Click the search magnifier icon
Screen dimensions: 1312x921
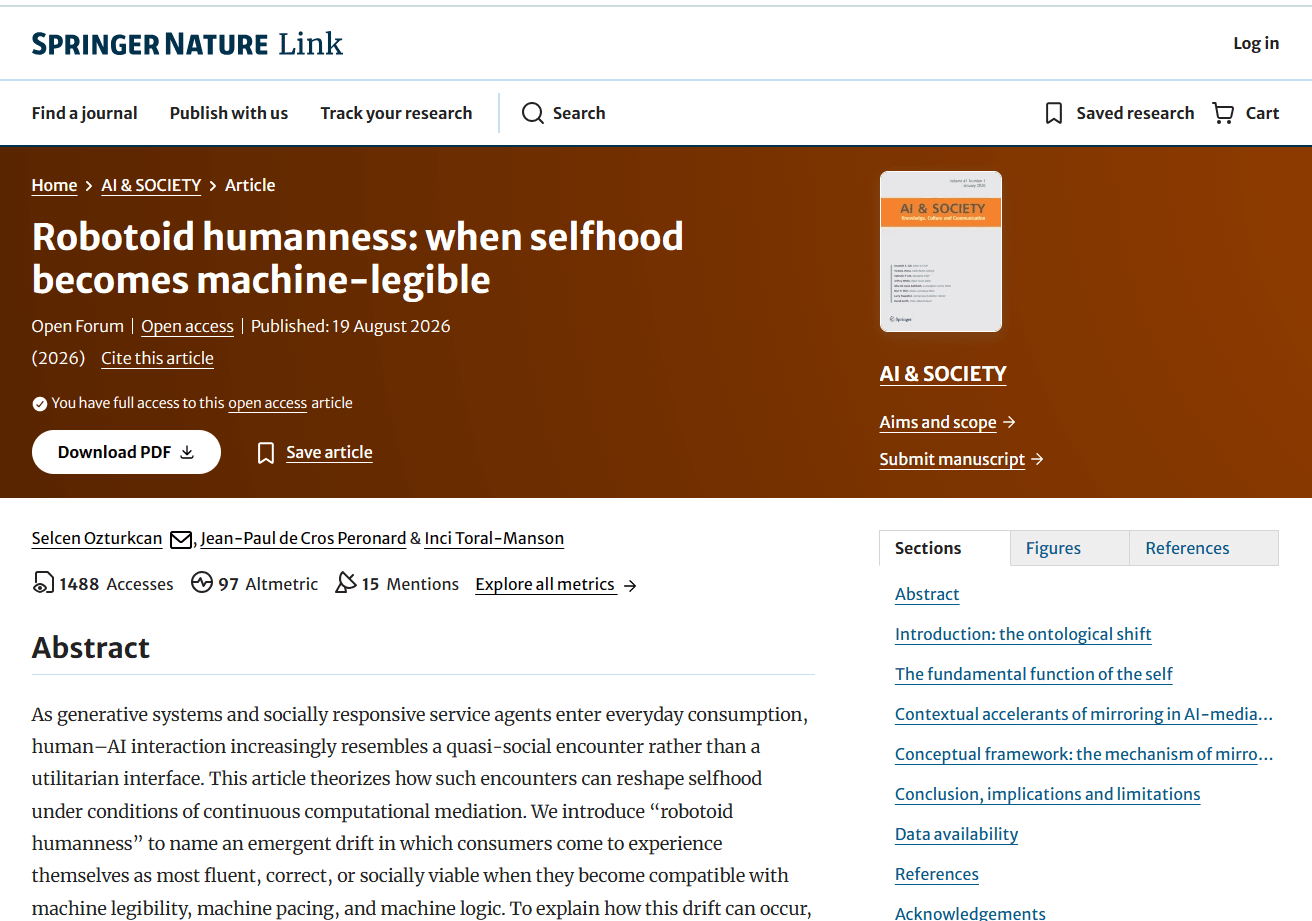(x=533, y=113)
